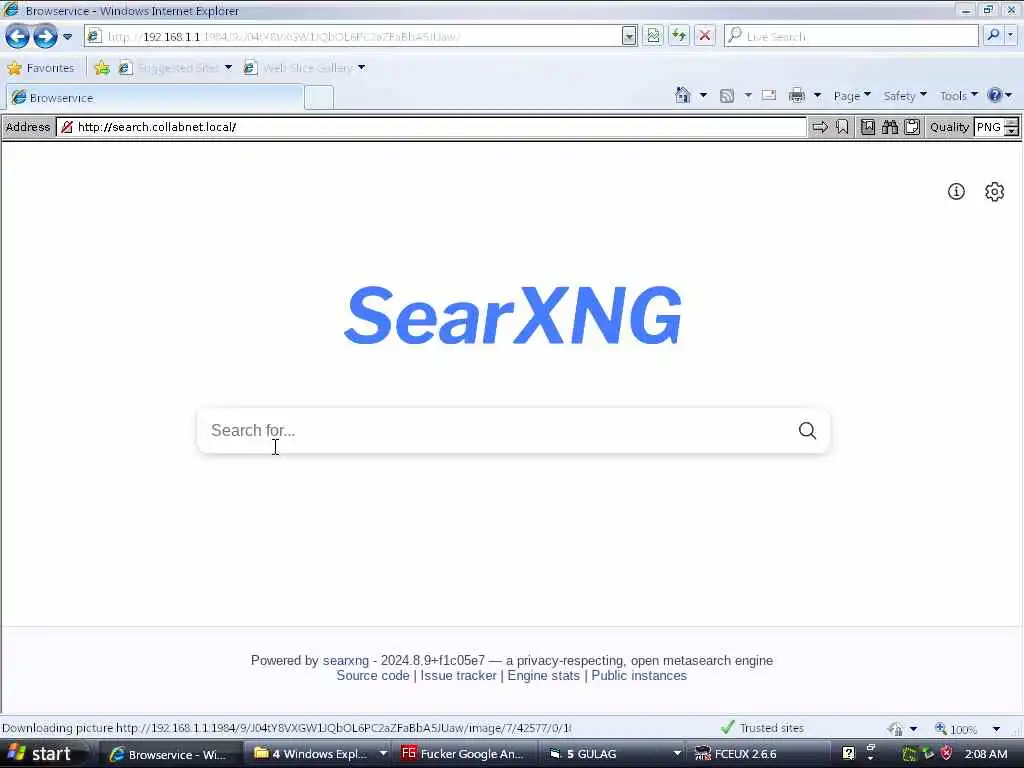Click the red shield security tray icon

[946, 754]
